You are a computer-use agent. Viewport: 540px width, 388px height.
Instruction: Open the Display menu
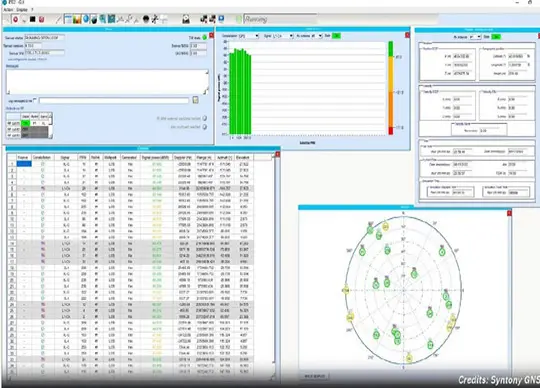click(22, 10)
